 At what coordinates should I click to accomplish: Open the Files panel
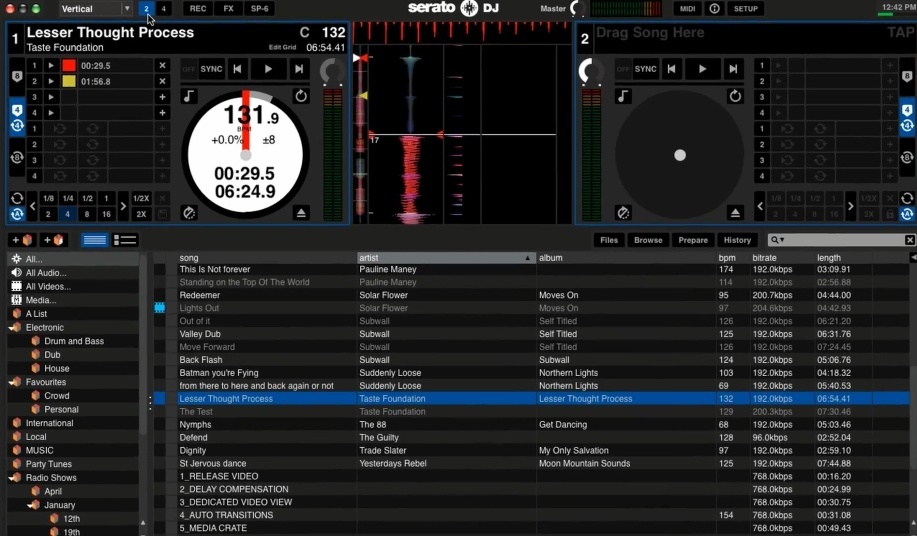point(609,240)
